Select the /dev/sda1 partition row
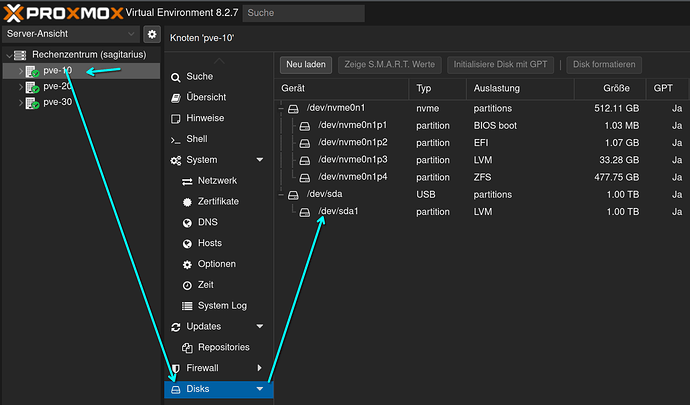Viewport: 690px width, 405px height. [481, 212]
